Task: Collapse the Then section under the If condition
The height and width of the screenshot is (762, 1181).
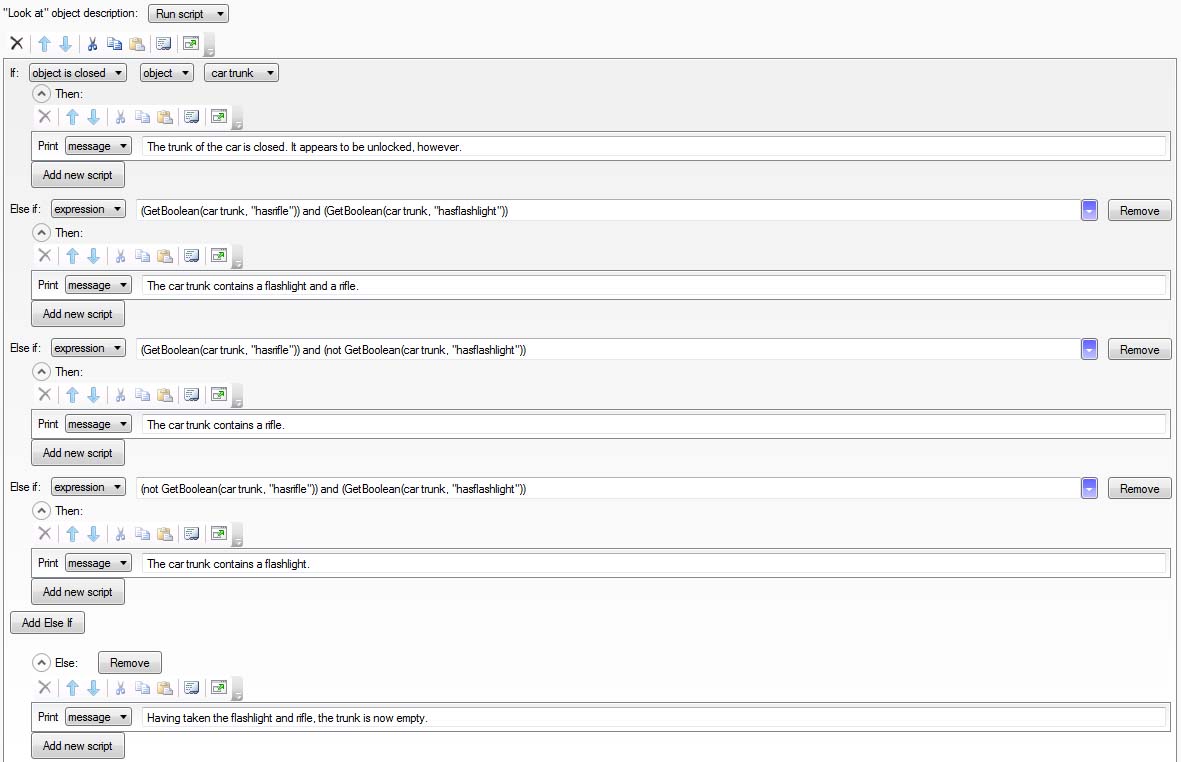Action: [42, 94]
